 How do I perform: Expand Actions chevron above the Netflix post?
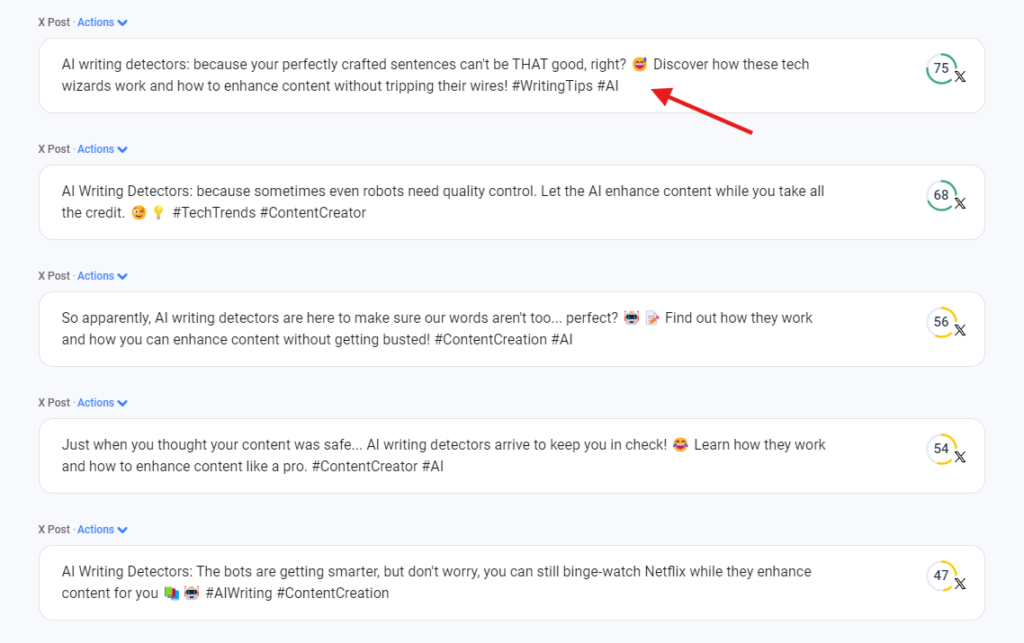click(x=122, y=530)
